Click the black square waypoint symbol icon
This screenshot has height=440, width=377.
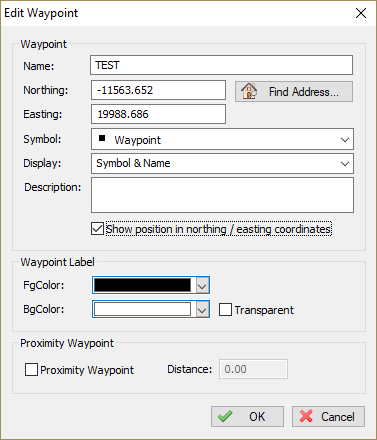click(x=102, y=138)
